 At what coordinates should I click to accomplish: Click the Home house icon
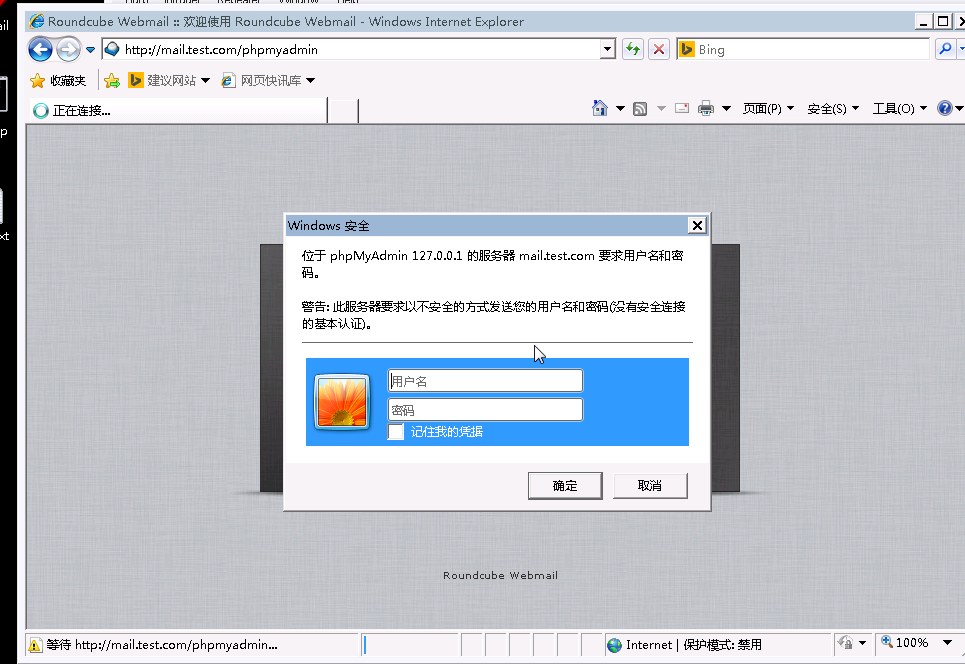tap(599, 108)
